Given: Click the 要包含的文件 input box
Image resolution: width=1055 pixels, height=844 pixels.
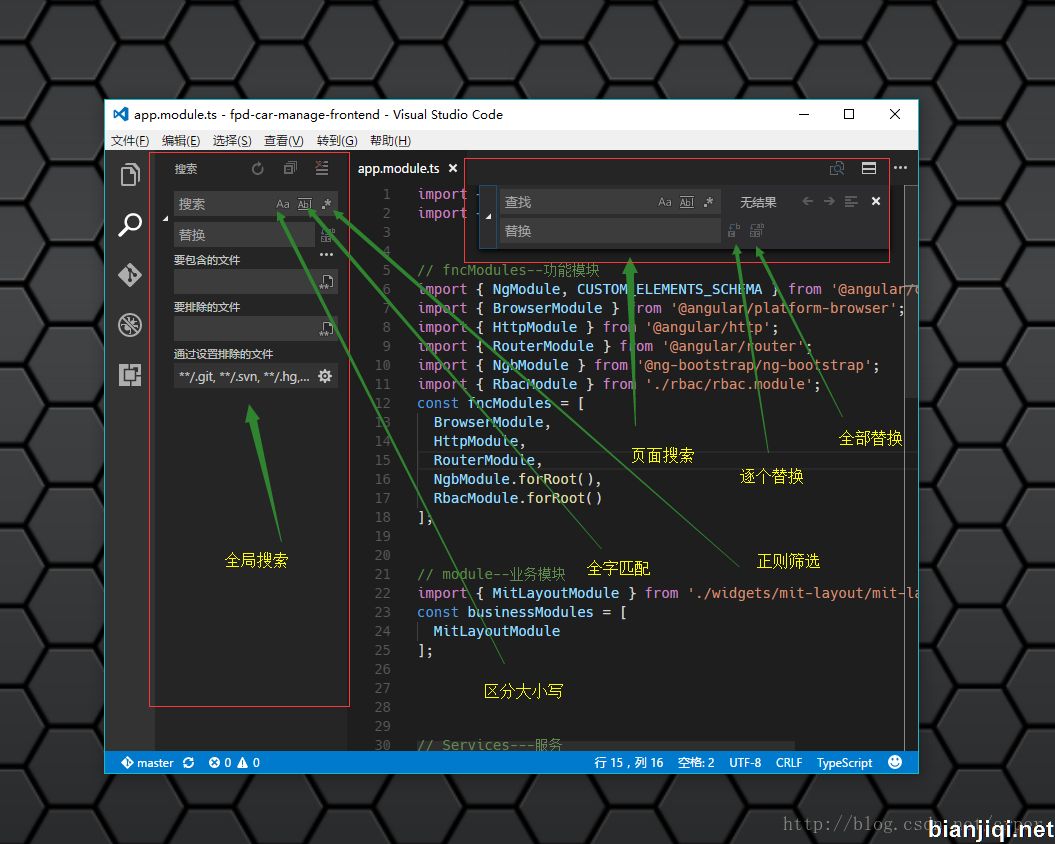Looking at the screenshot, I should tap(256, 281).
